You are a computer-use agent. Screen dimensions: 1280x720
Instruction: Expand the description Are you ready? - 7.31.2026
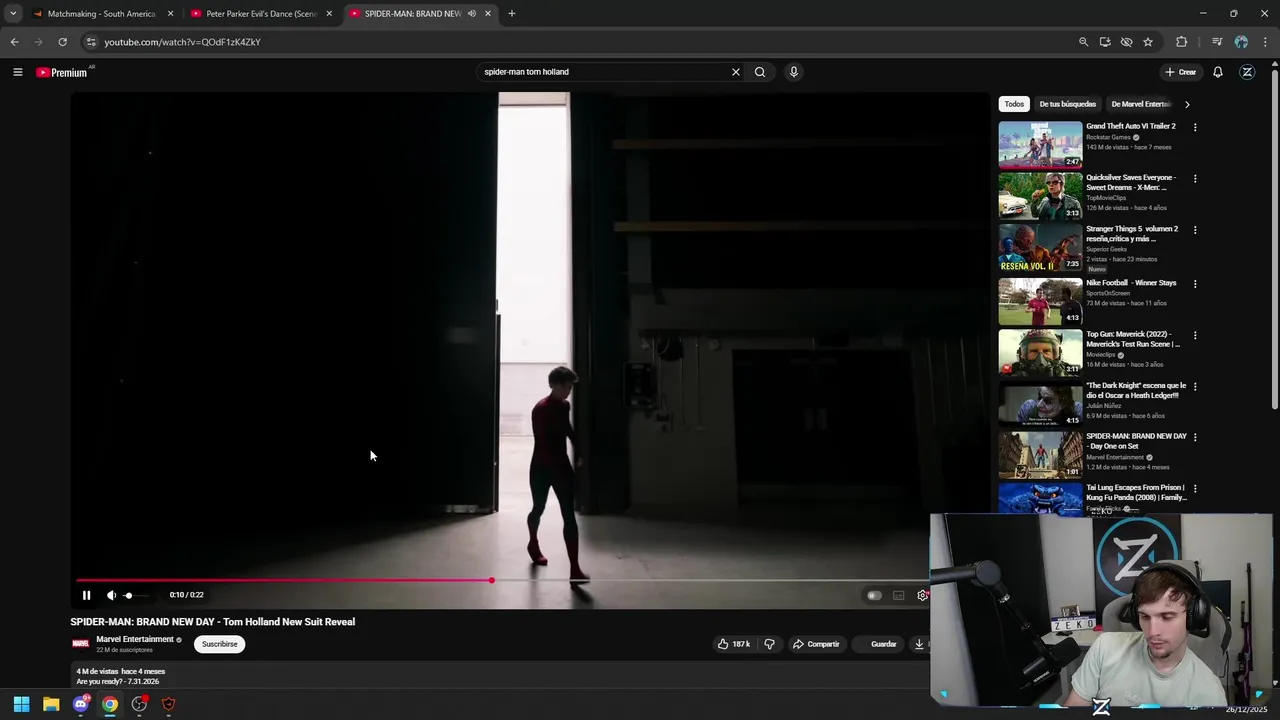click(x=118, y=682)
